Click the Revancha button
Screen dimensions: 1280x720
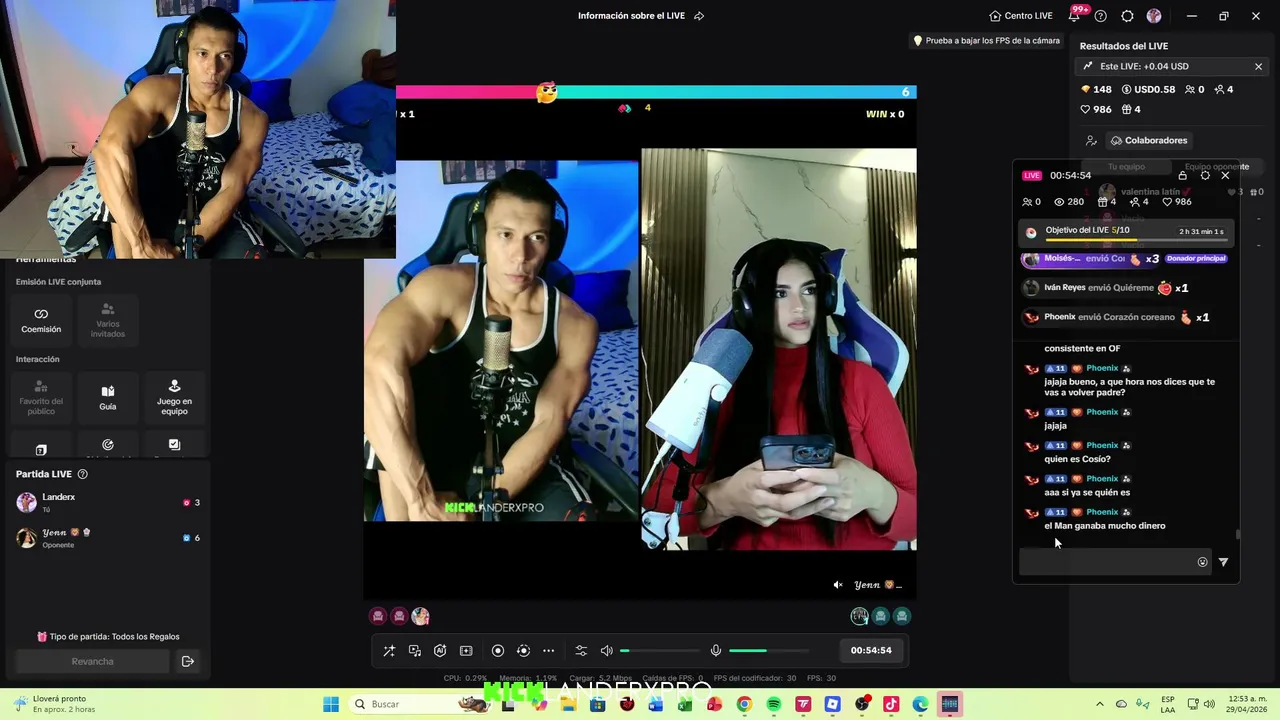click(93, 661)
